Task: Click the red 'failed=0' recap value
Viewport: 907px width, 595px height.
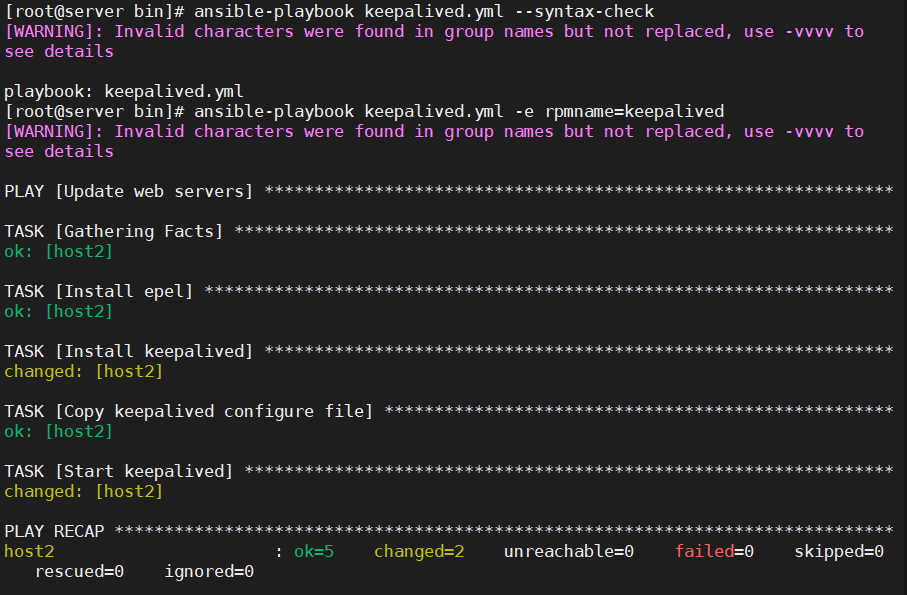Action: (714, 552)
